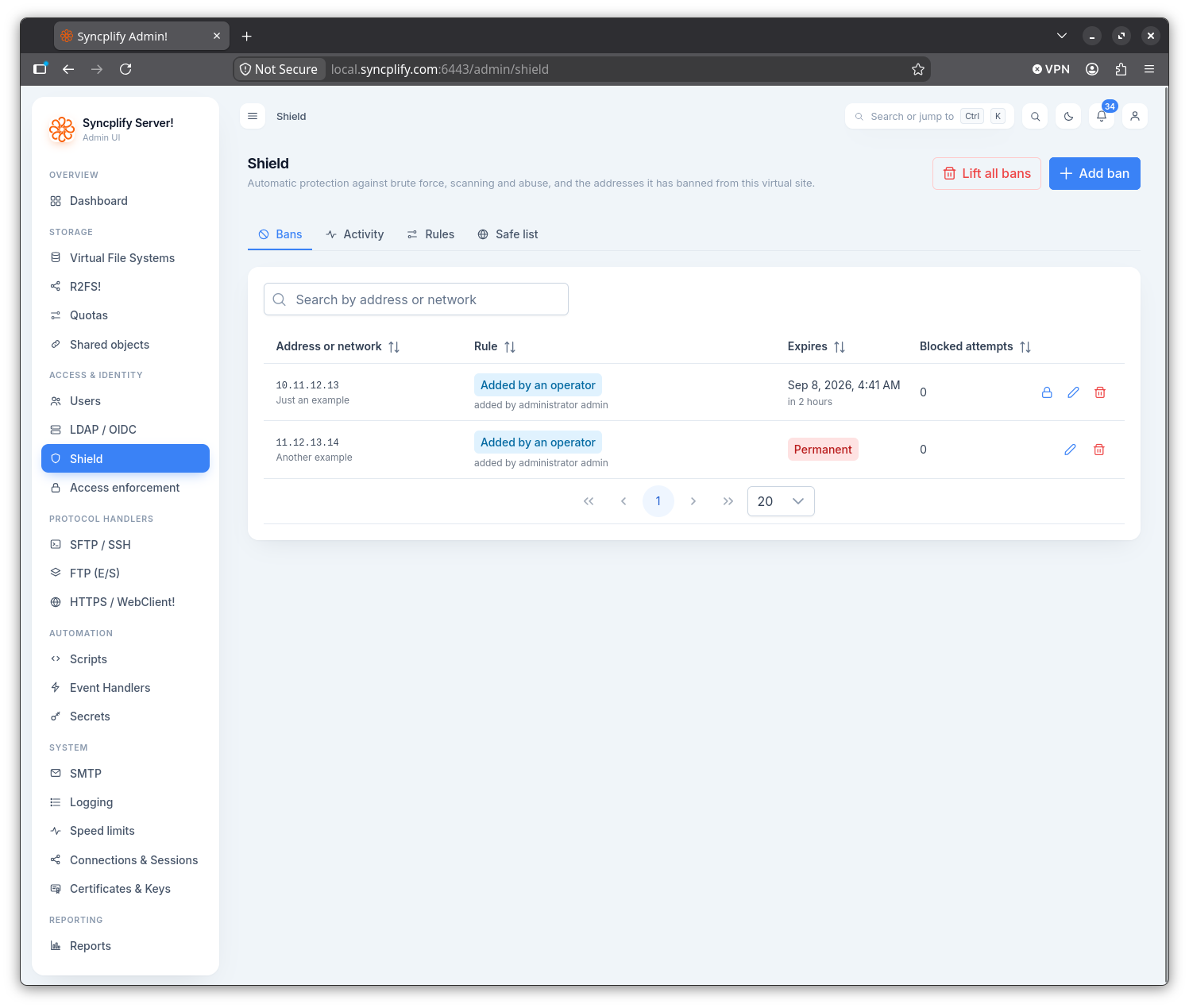Open browser extensions puzzle icon
The image size is (1189, 1008).
pyautogui.click(x=1121, y=69)
